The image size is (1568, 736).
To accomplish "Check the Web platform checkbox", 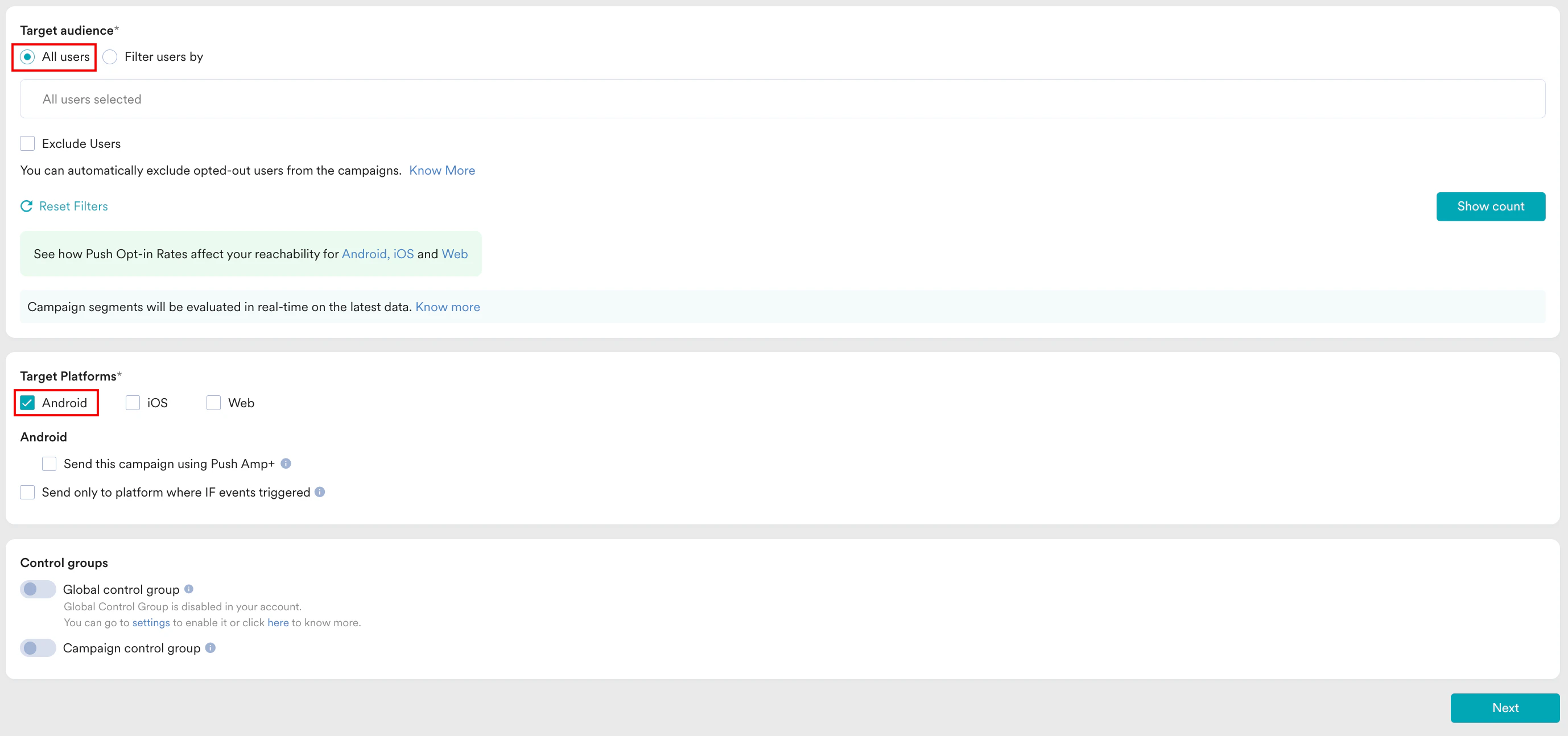I will coord(213,402).
